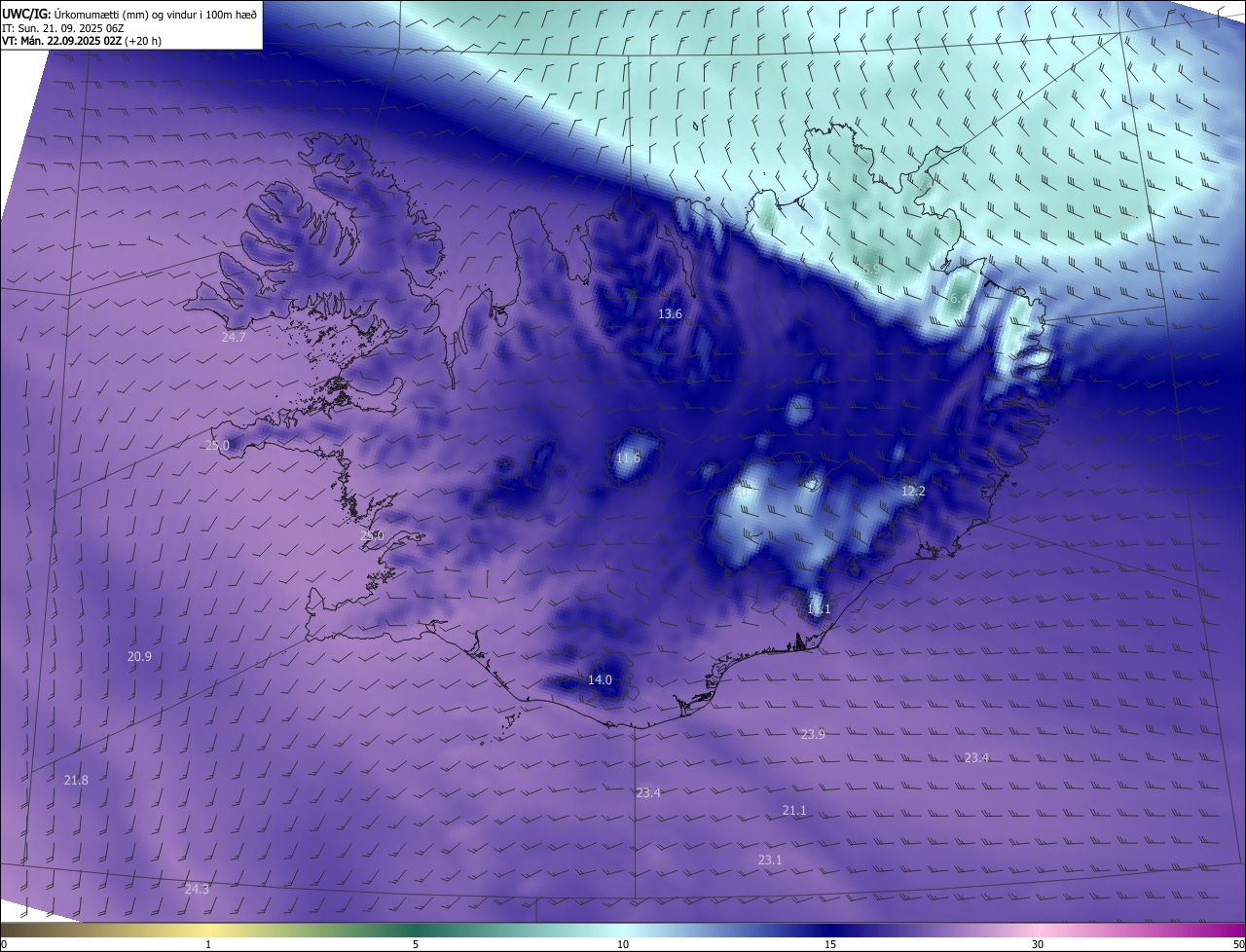Viewport: 1246px width, 952px height.
Task: Click the colorbar tick label 50
Action: point(1238,944)
